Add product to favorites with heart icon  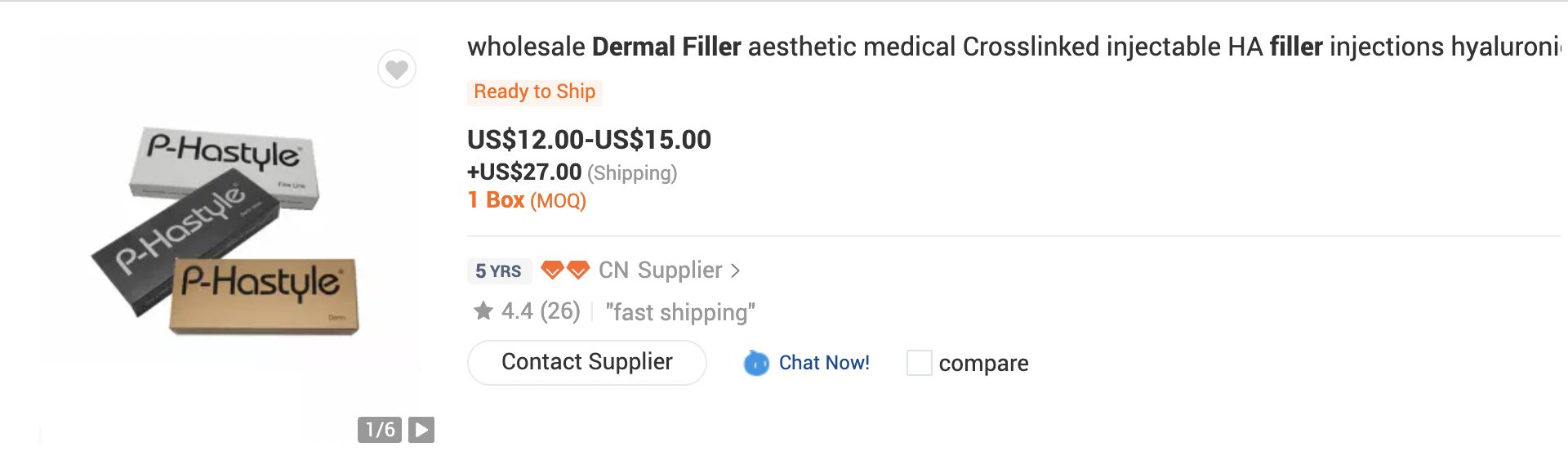(397, 69)
